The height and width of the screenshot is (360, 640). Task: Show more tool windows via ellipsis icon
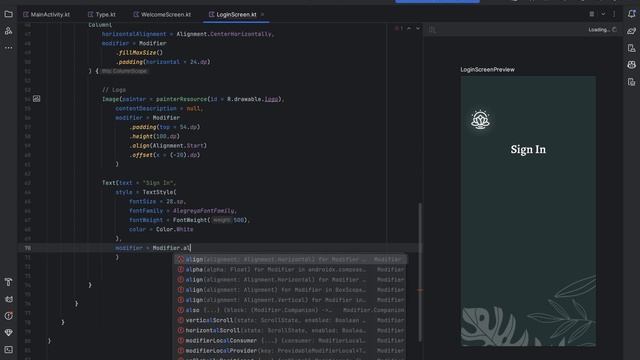[x=8, y=48]
